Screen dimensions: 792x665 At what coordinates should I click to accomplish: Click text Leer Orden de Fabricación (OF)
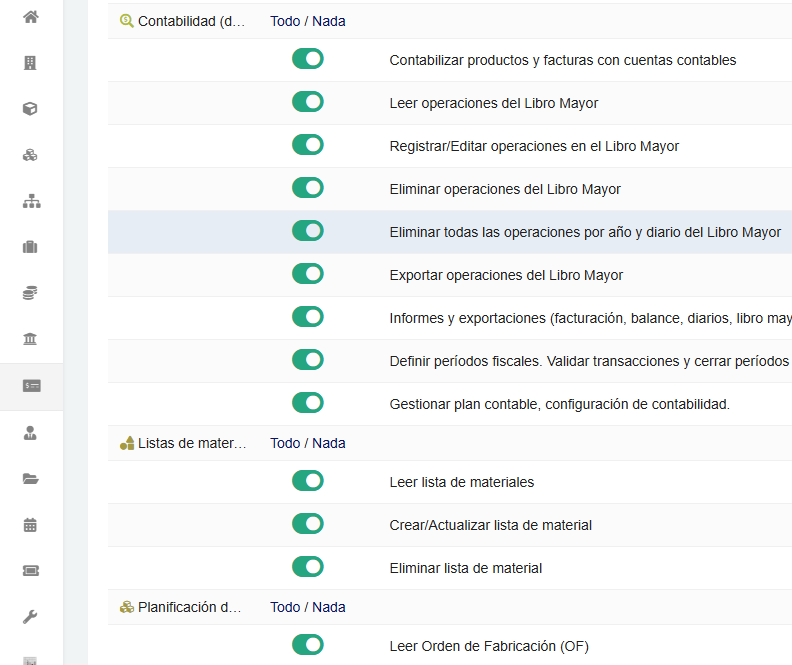(489, 646)
